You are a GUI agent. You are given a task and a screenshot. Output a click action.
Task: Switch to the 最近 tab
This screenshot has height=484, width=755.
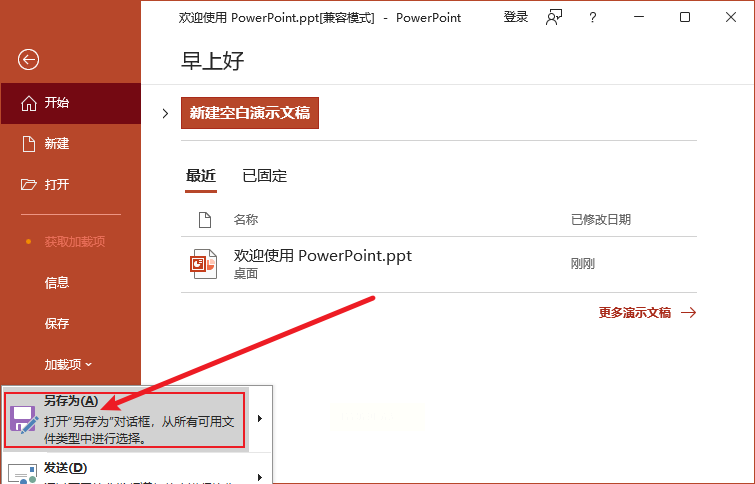click(201, 176)
